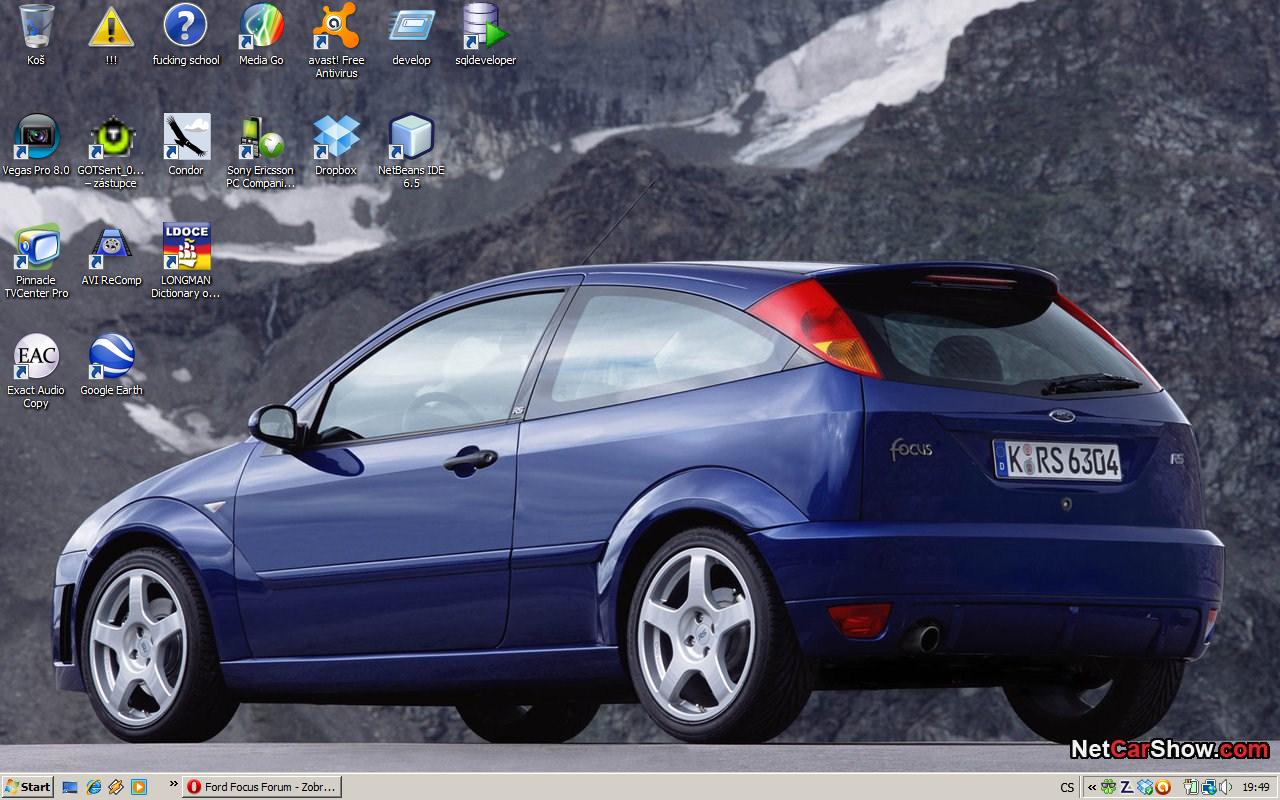Expand the Quick Launch overflow chevron
Image resolution: width=1280 pixels, height=800 pixels.
[x=173, y=784]
